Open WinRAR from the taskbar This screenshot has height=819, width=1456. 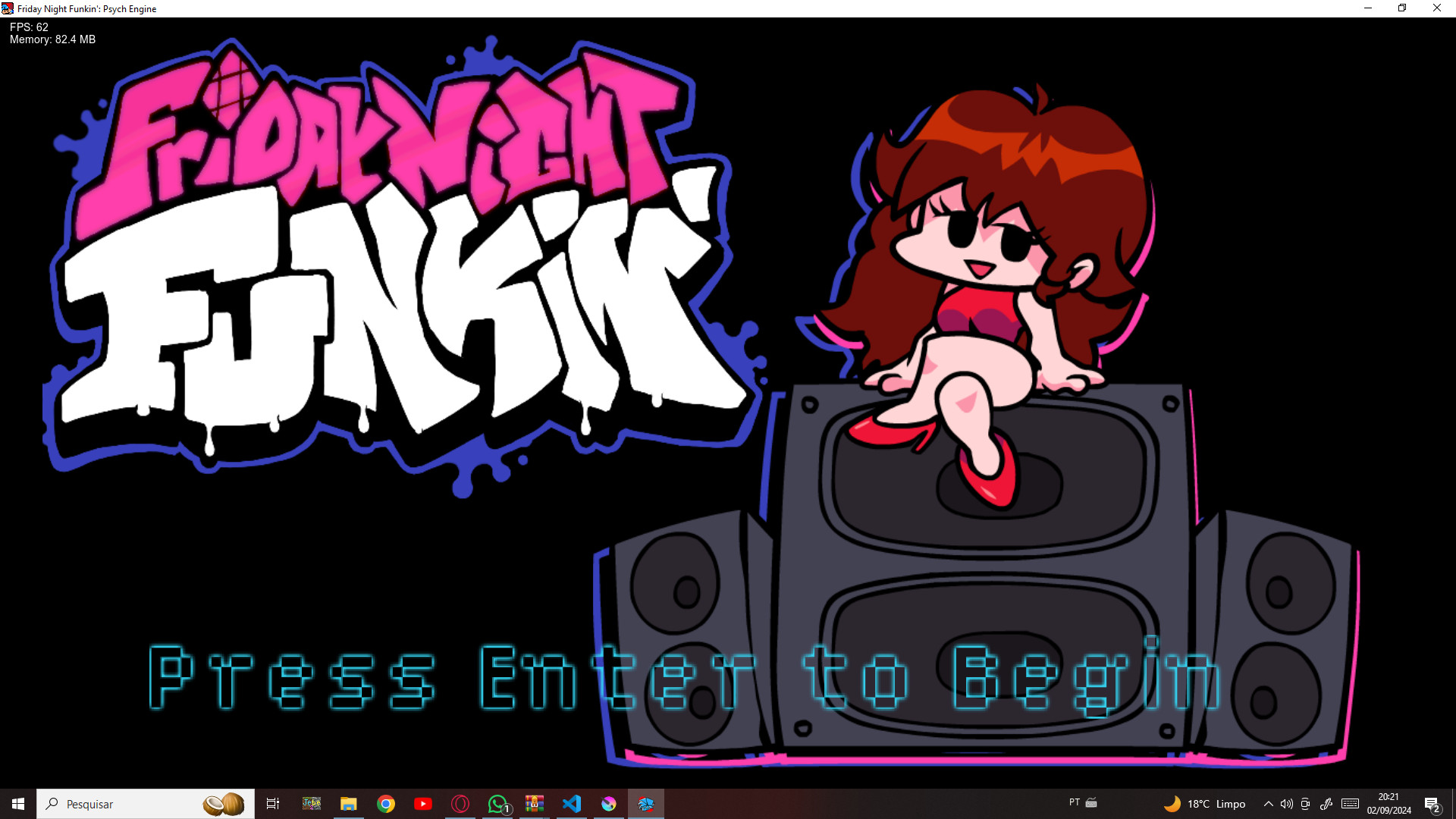point(535,804)
